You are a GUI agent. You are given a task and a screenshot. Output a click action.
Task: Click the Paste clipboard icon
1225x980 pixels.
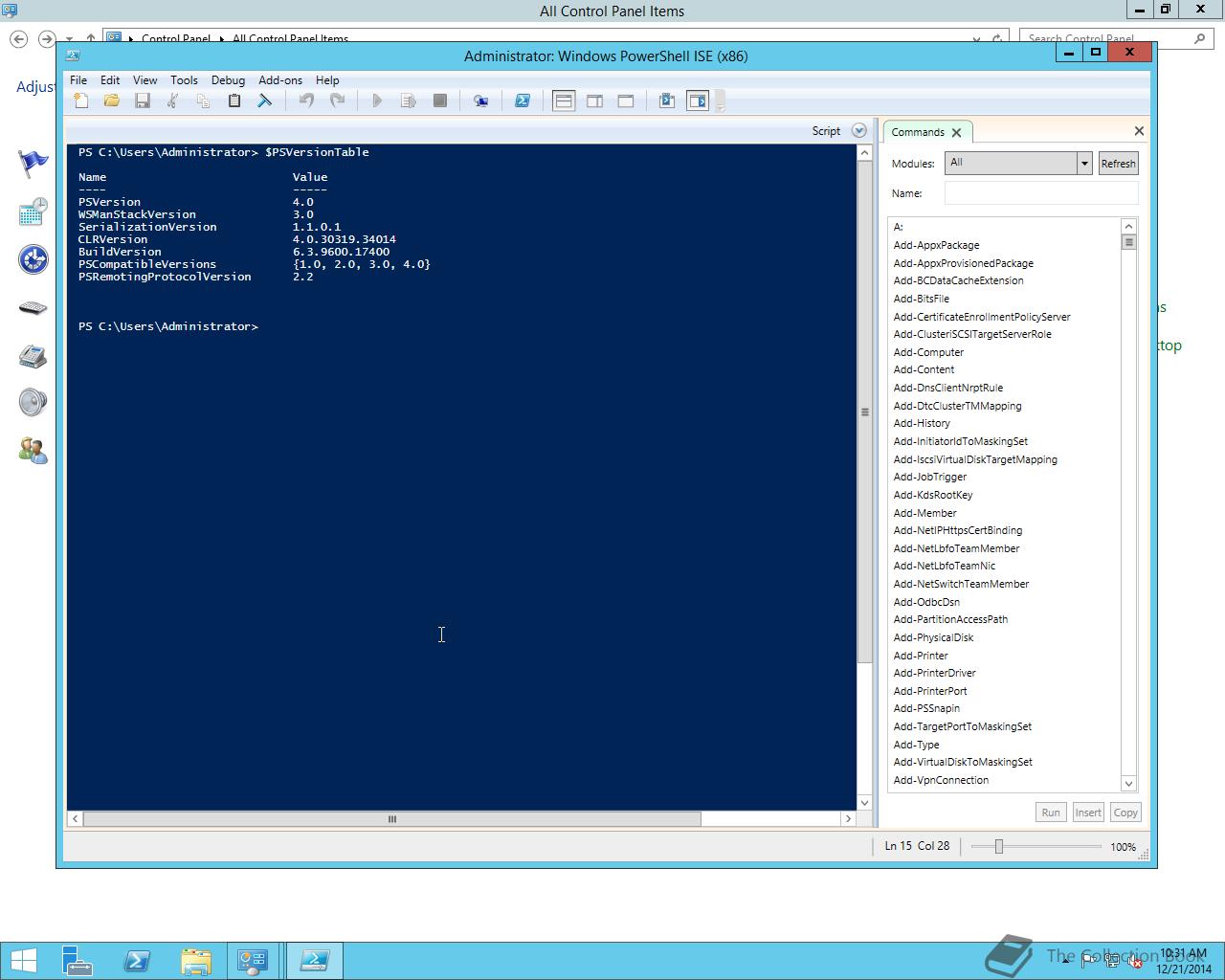pyautogui.click(x=234, y=100)
